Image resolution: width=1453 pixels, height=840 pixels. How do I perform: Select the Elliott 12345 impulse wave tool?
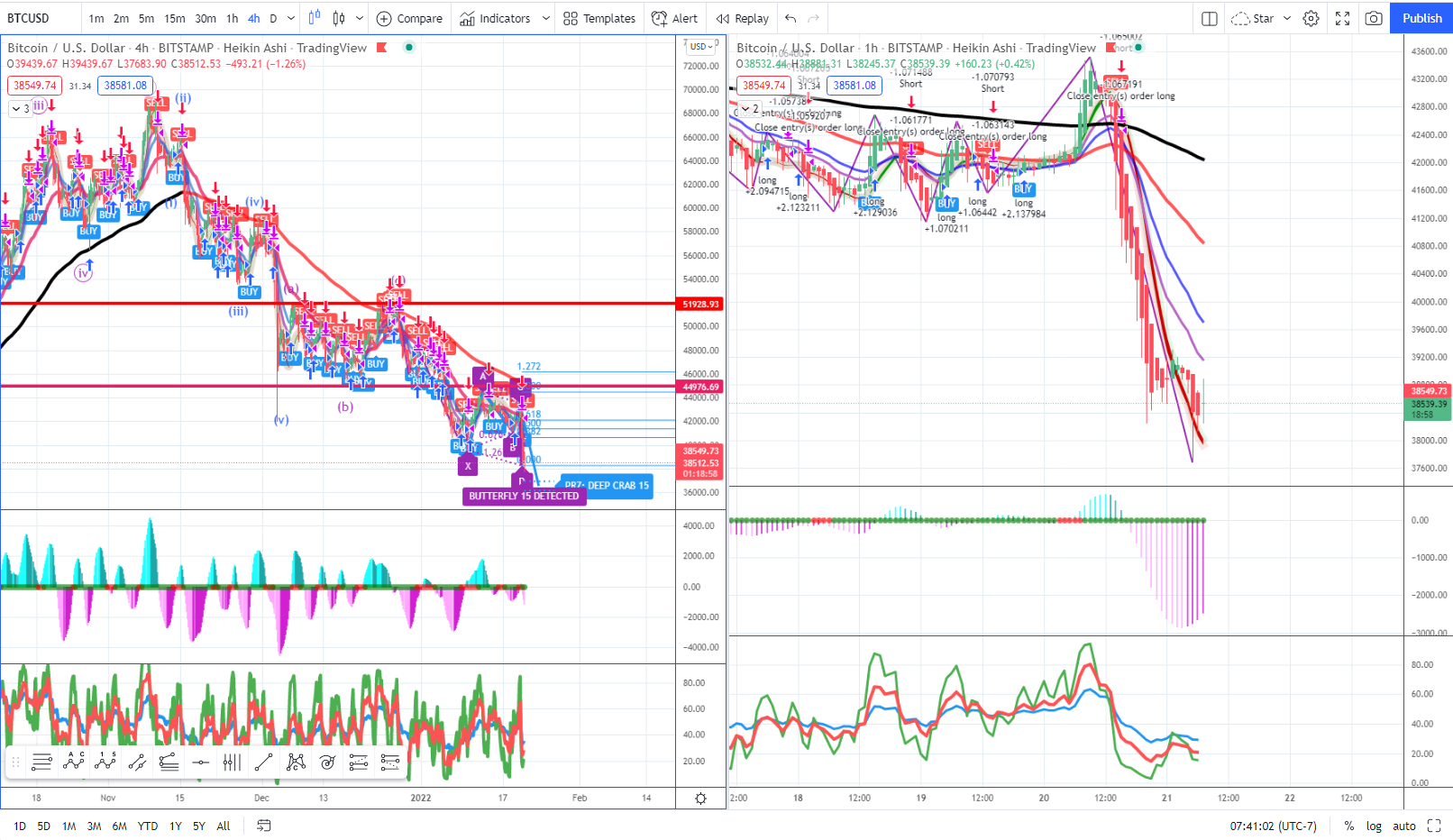click(x=105, y=762)
